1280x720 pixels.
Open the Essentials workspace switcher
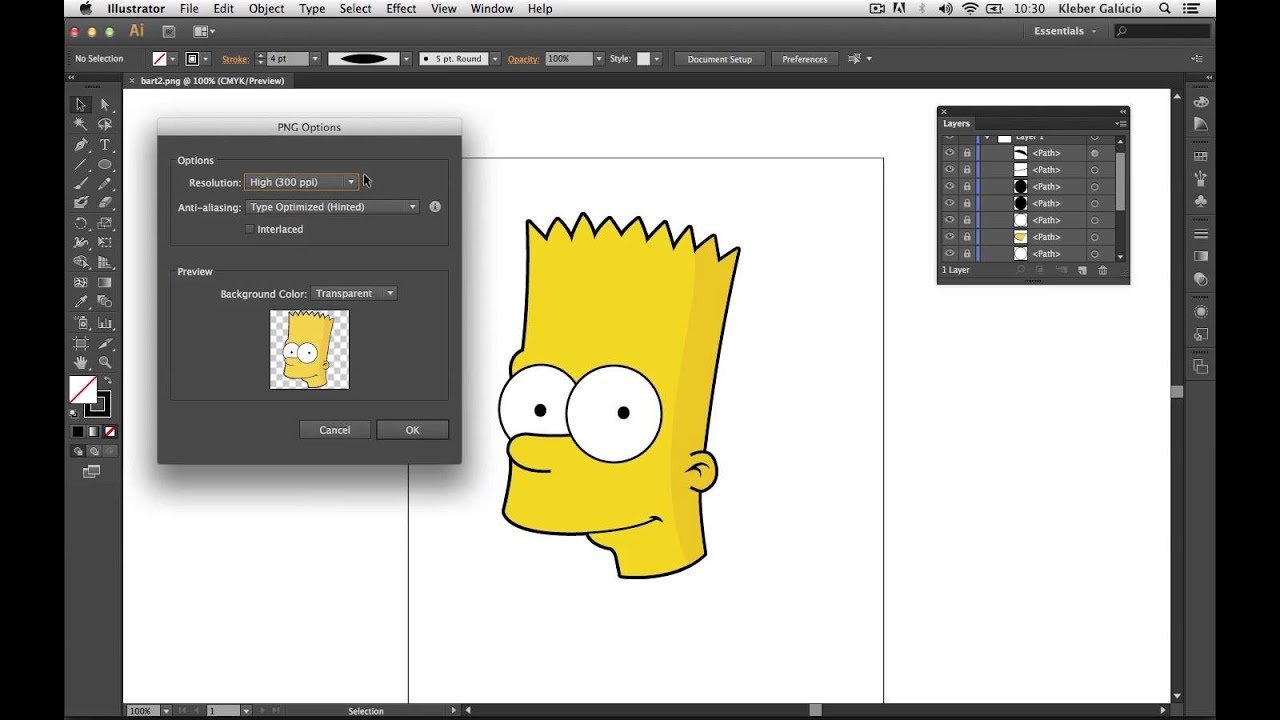1065,31
